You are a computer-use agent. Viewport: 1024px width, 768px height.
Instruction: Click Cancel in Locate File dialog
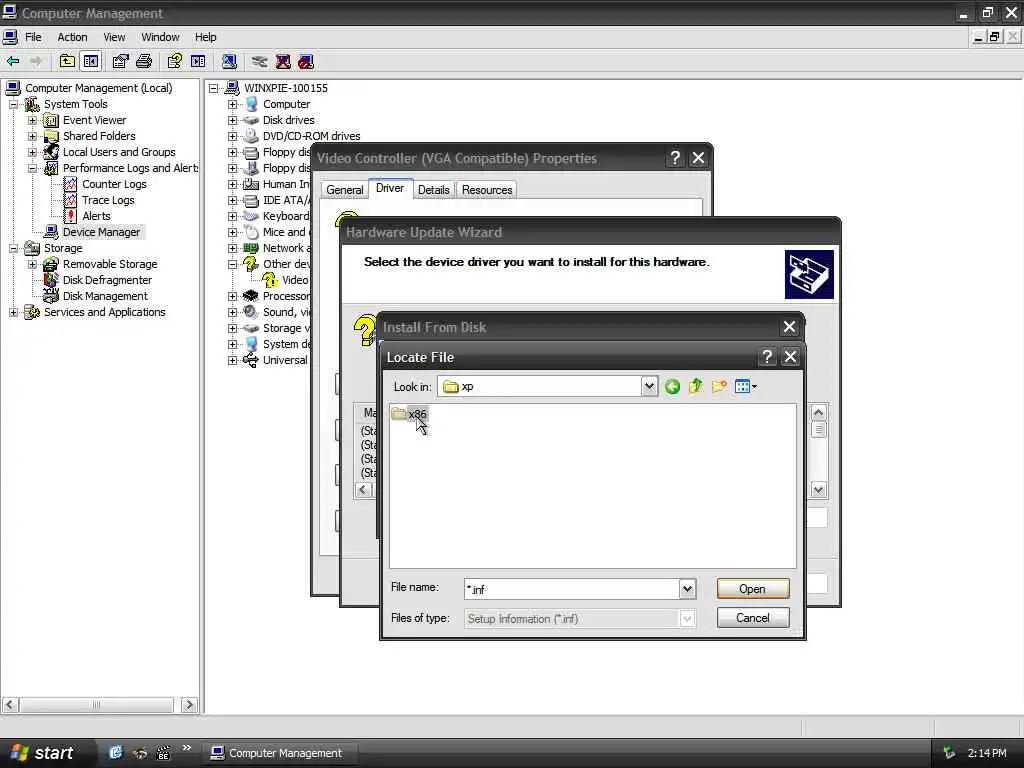click(x=752, y=618)
